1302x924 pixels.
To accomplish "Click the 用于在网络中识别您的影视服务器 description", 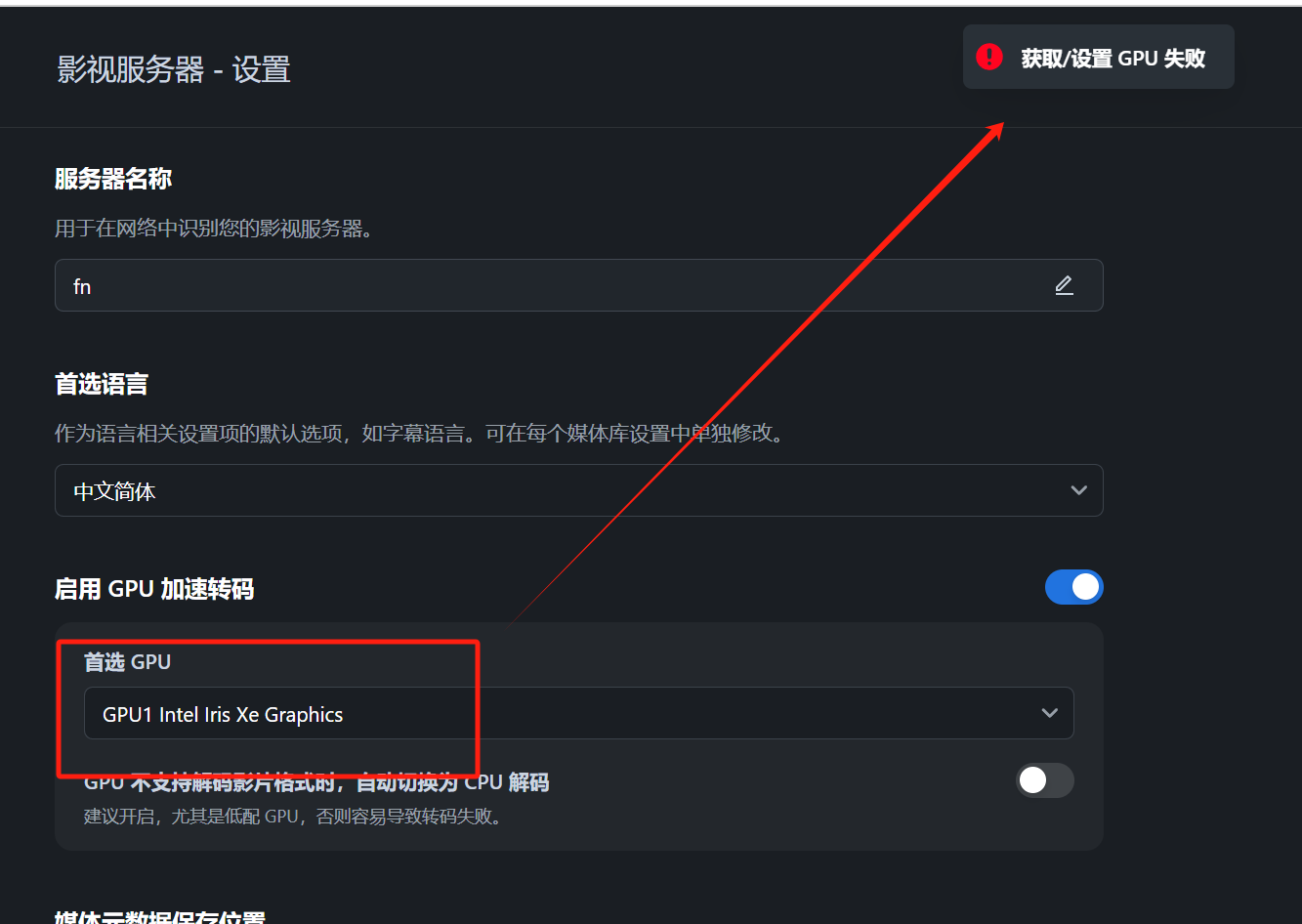I will pyautogui.click(x=214, y=230).
